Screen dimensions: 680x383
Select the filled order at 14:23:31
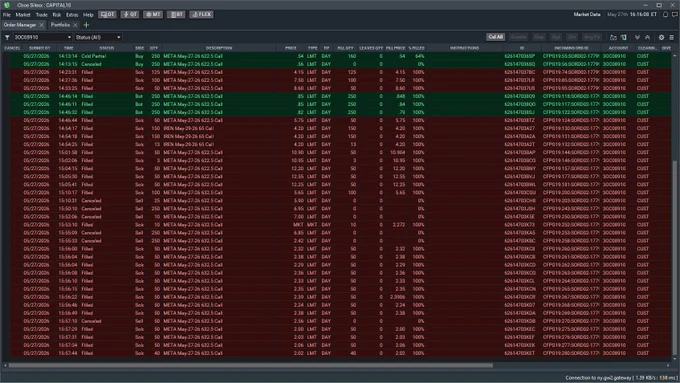(340, 72)
